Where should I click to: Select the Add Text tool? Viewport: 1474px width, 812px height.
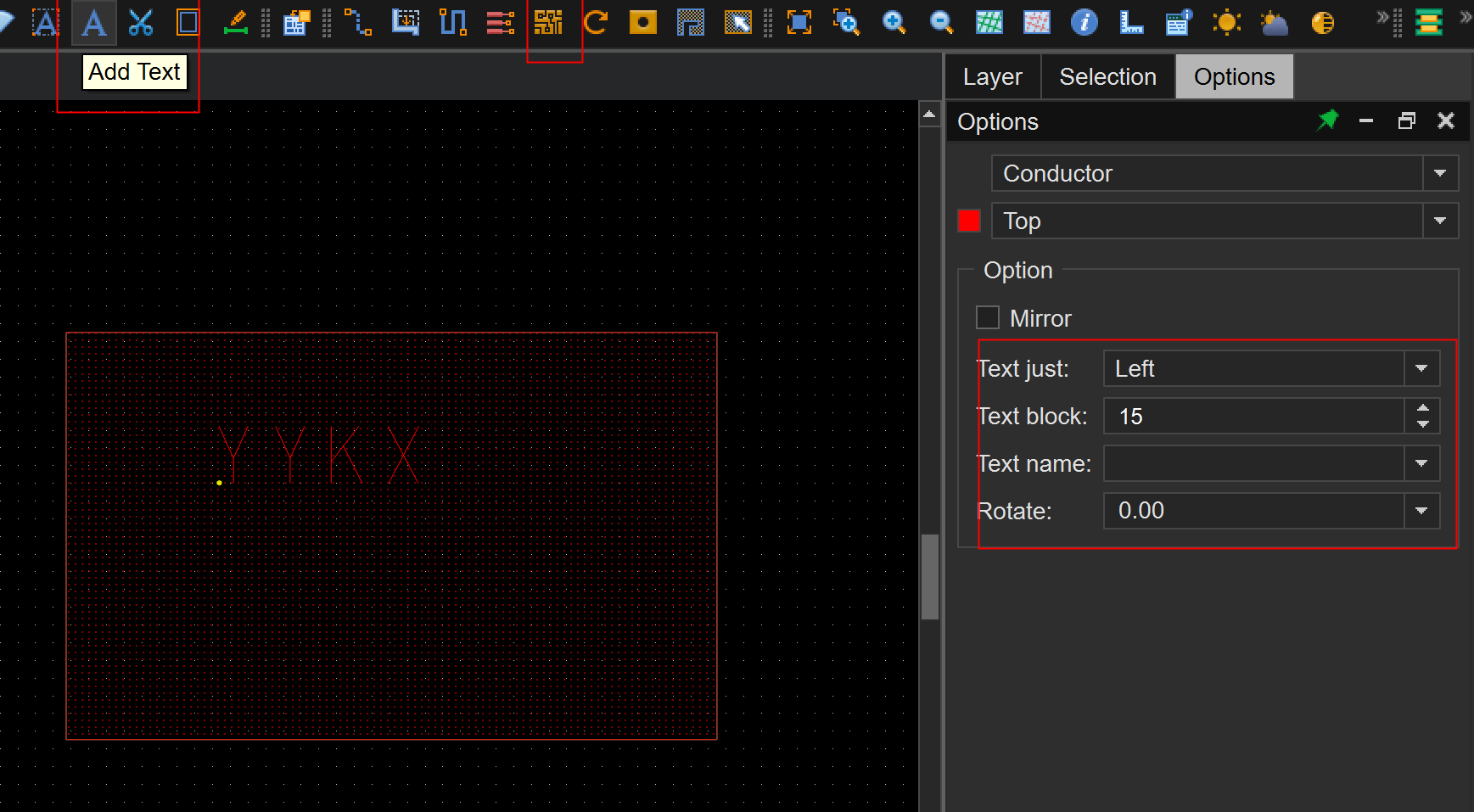coord(93,23)
